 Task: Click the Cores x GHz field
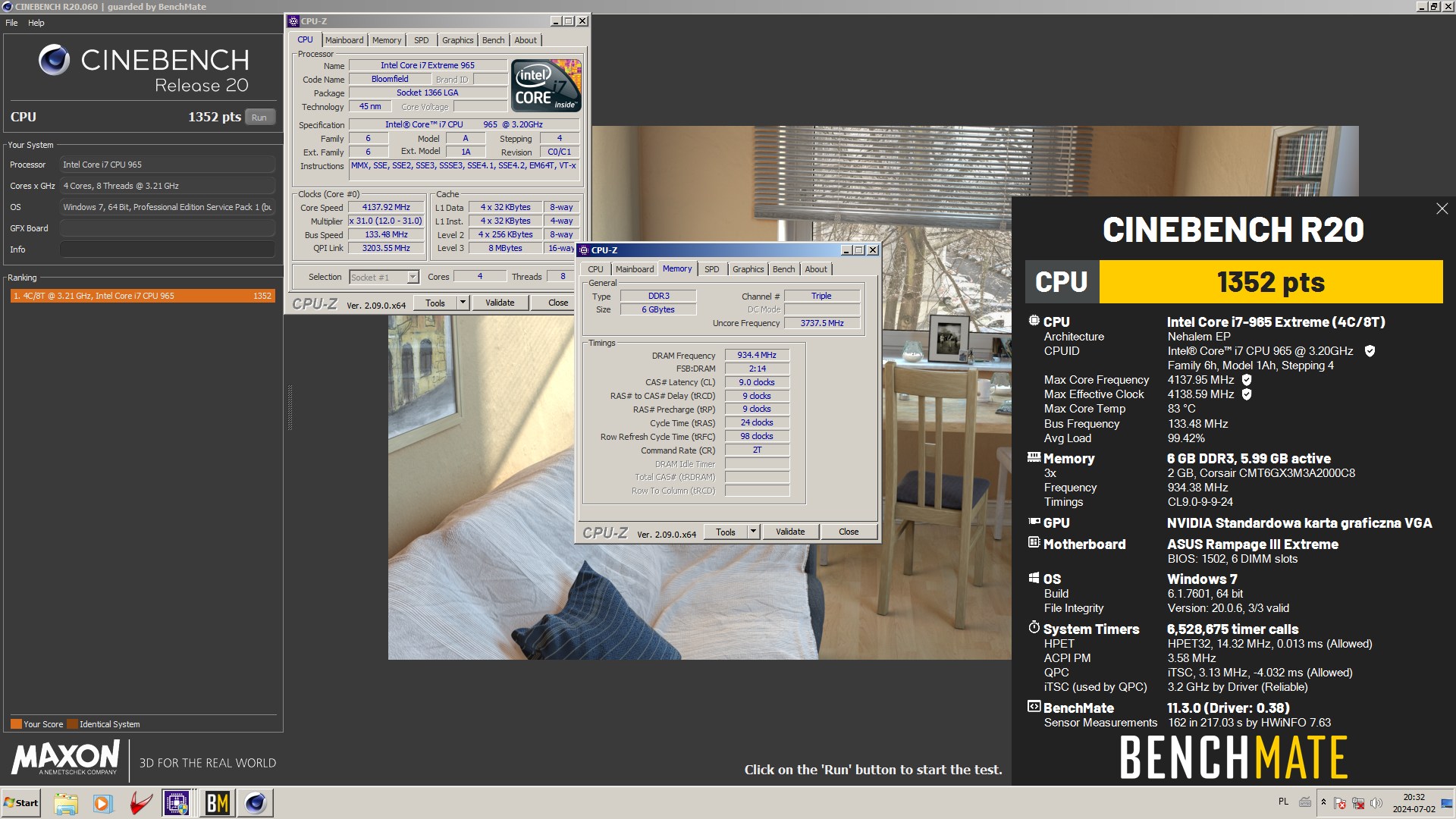167,186
